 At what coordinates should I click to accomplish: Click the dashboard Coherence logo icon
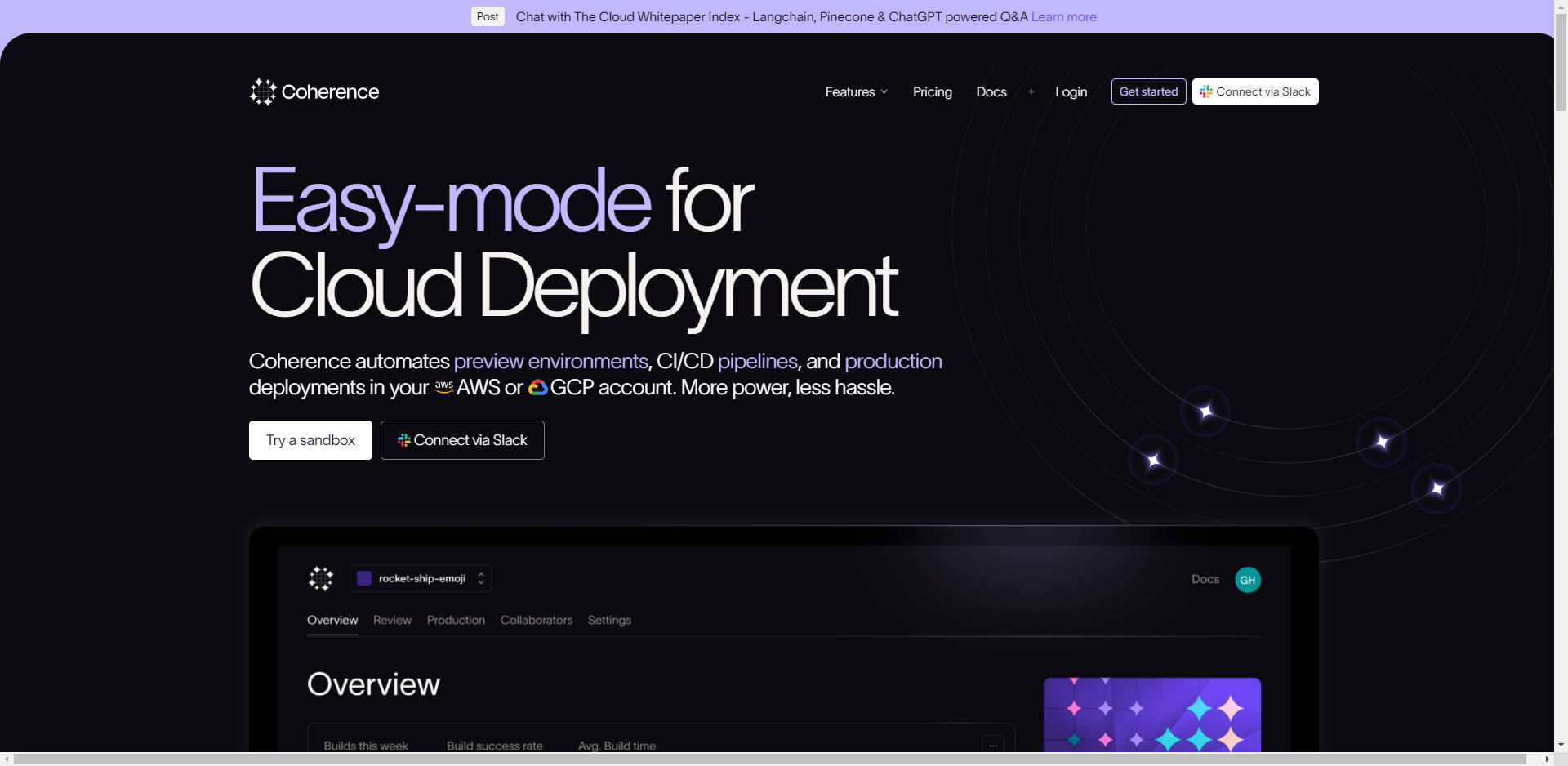(321, 578)
